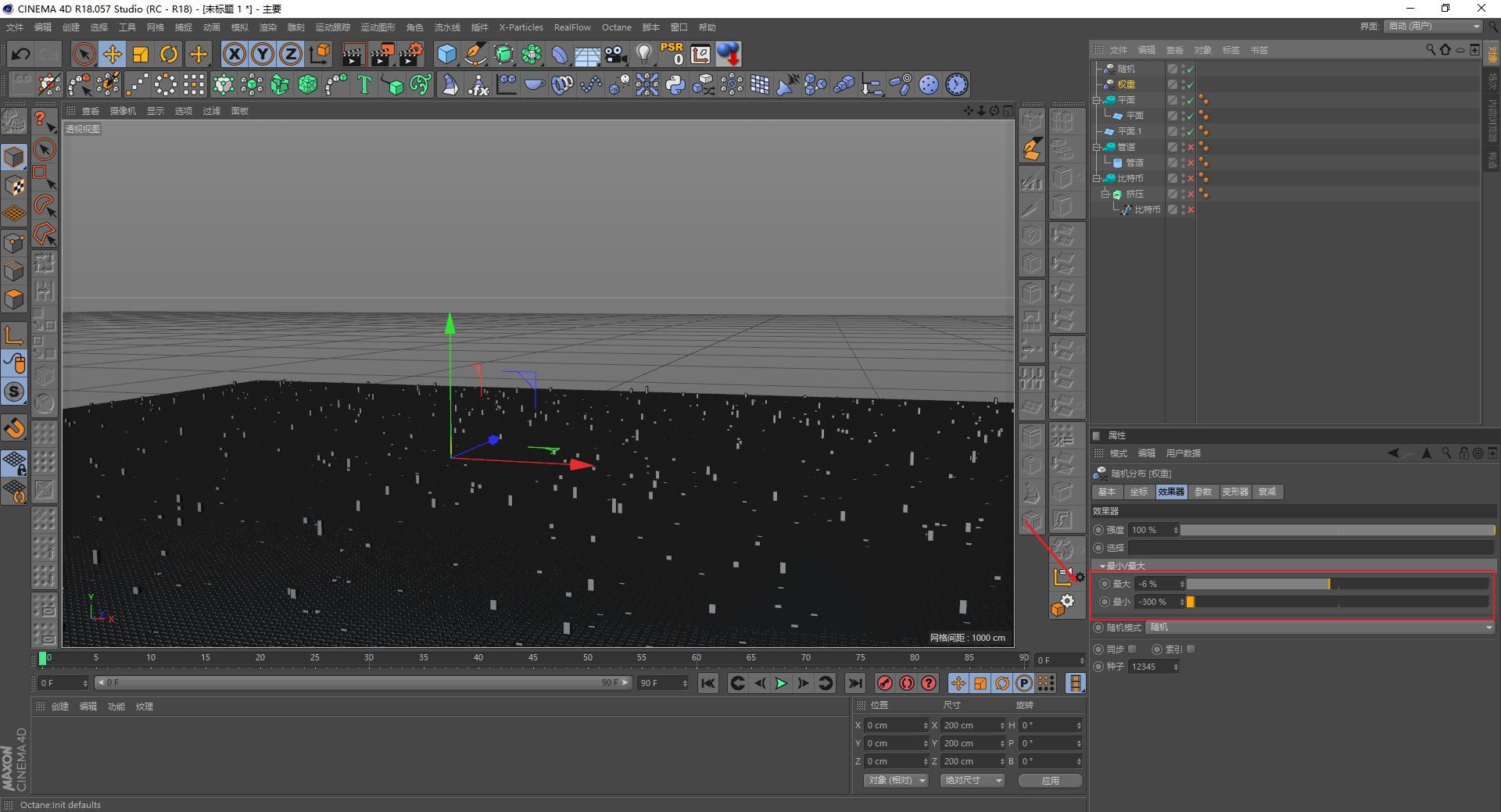Open the 随机模式 dropdown

pos(1320,628)
